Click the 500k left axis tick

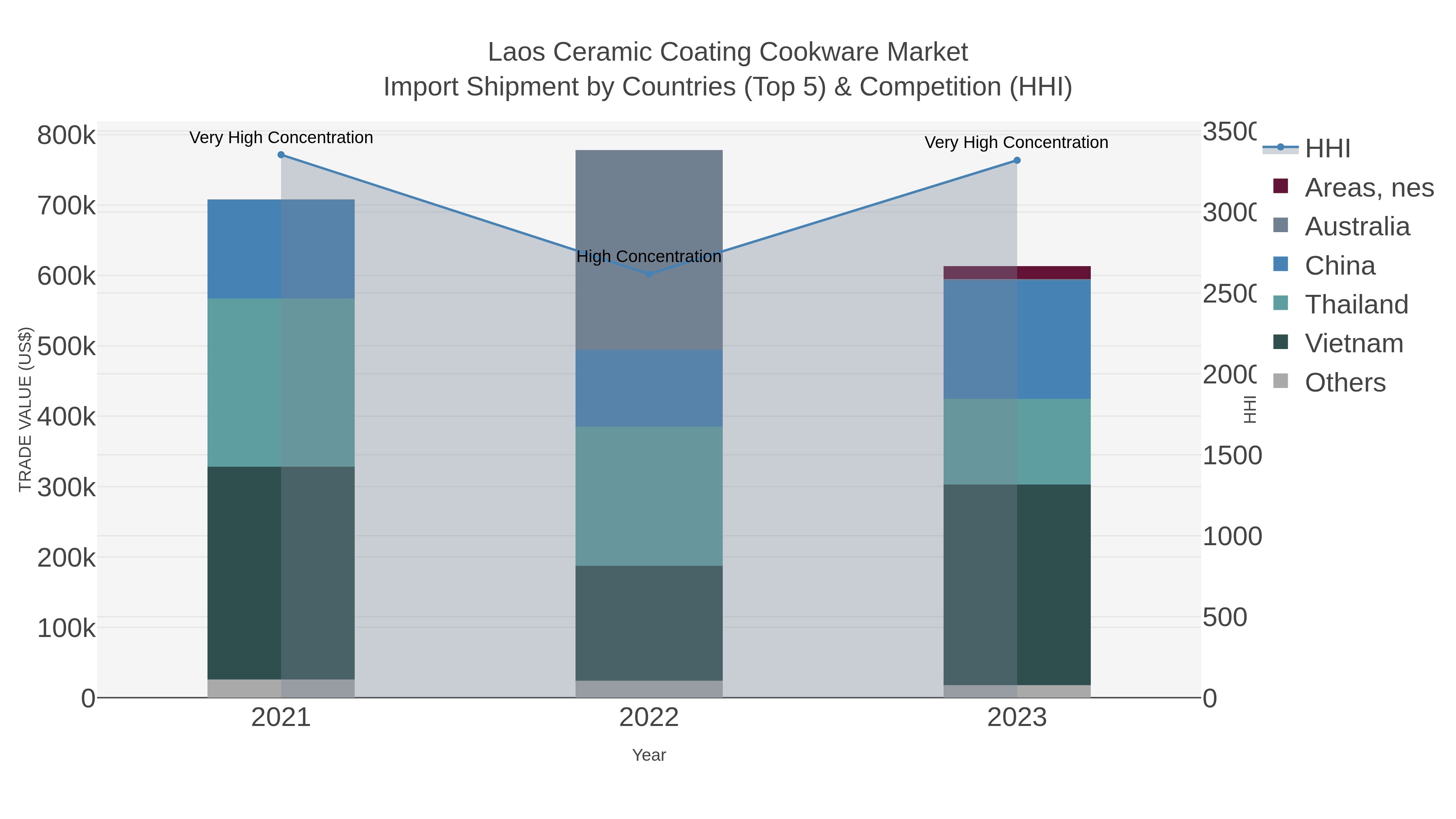[x=67, y=347]
